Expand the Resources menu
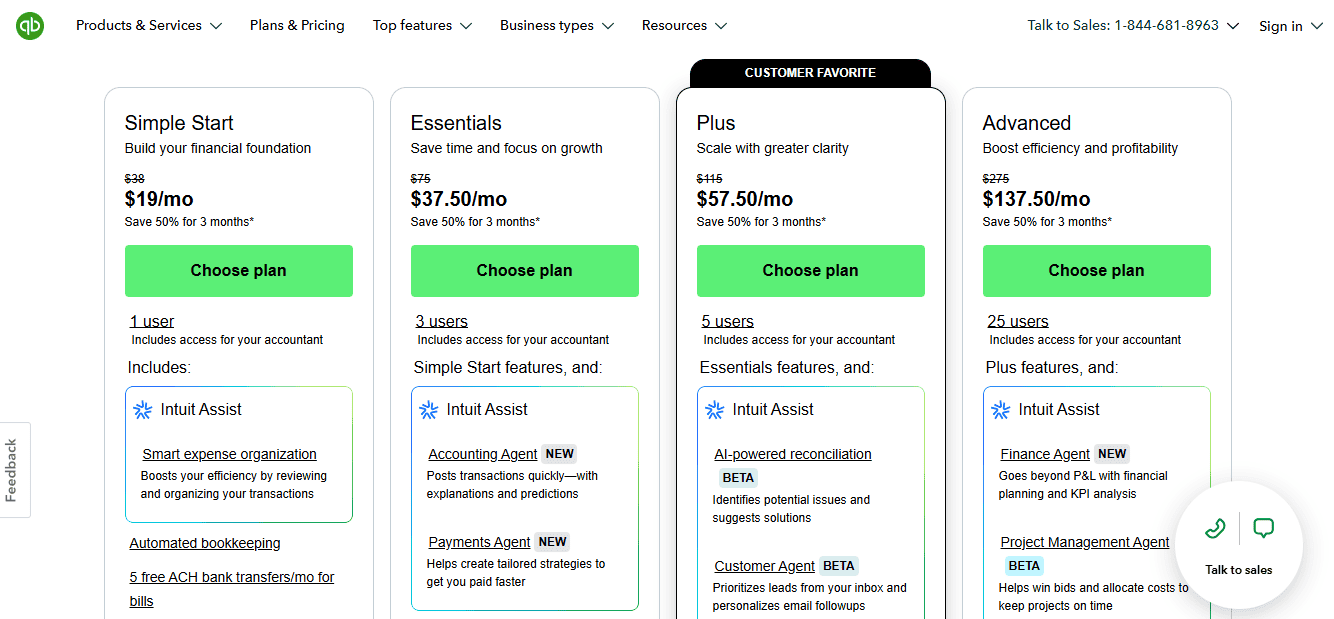1334x619 pixels. [684, 26]
